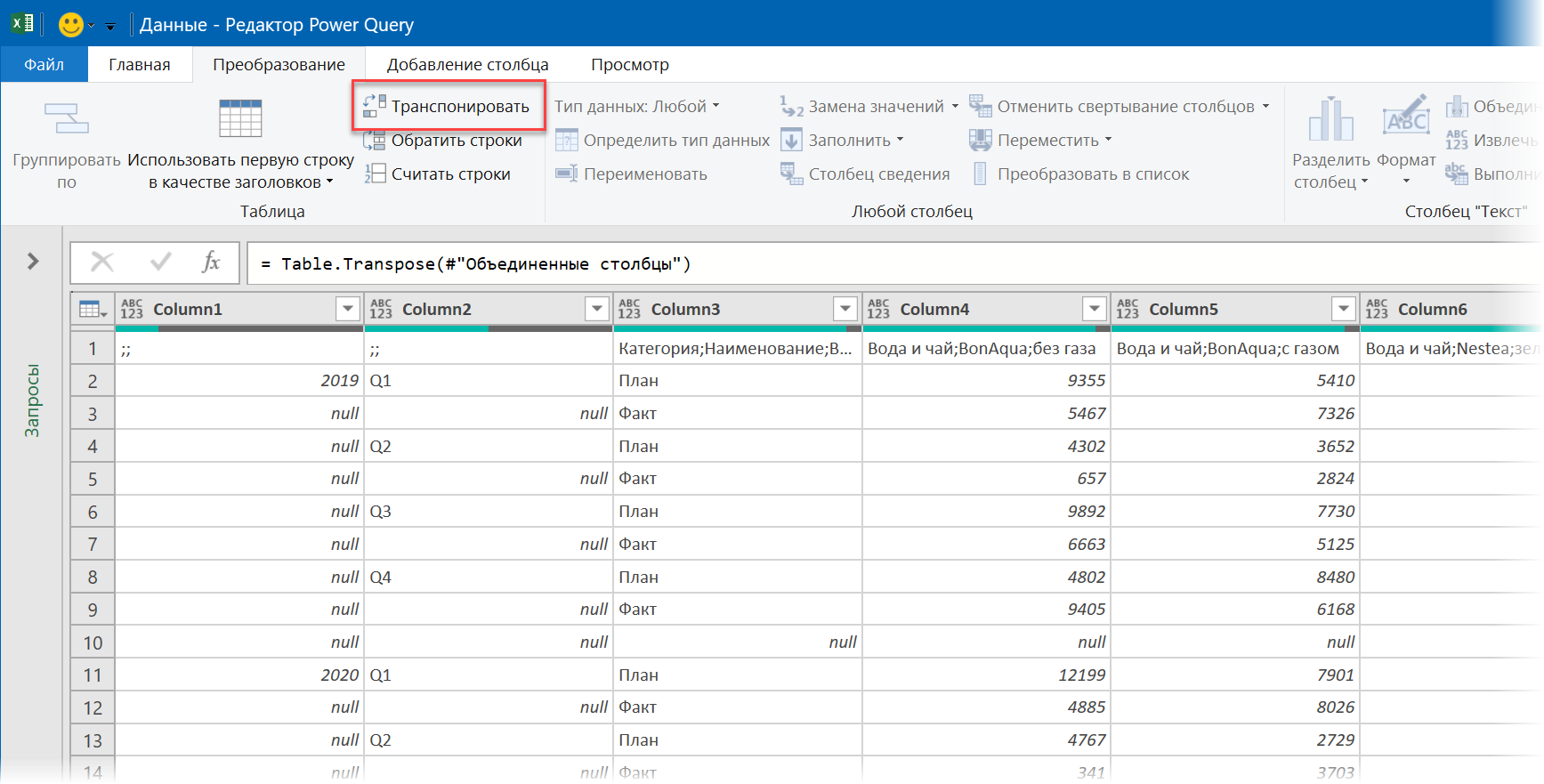
Task: Open quick access toolbar customize arrow
Action: tap(110, 27)
